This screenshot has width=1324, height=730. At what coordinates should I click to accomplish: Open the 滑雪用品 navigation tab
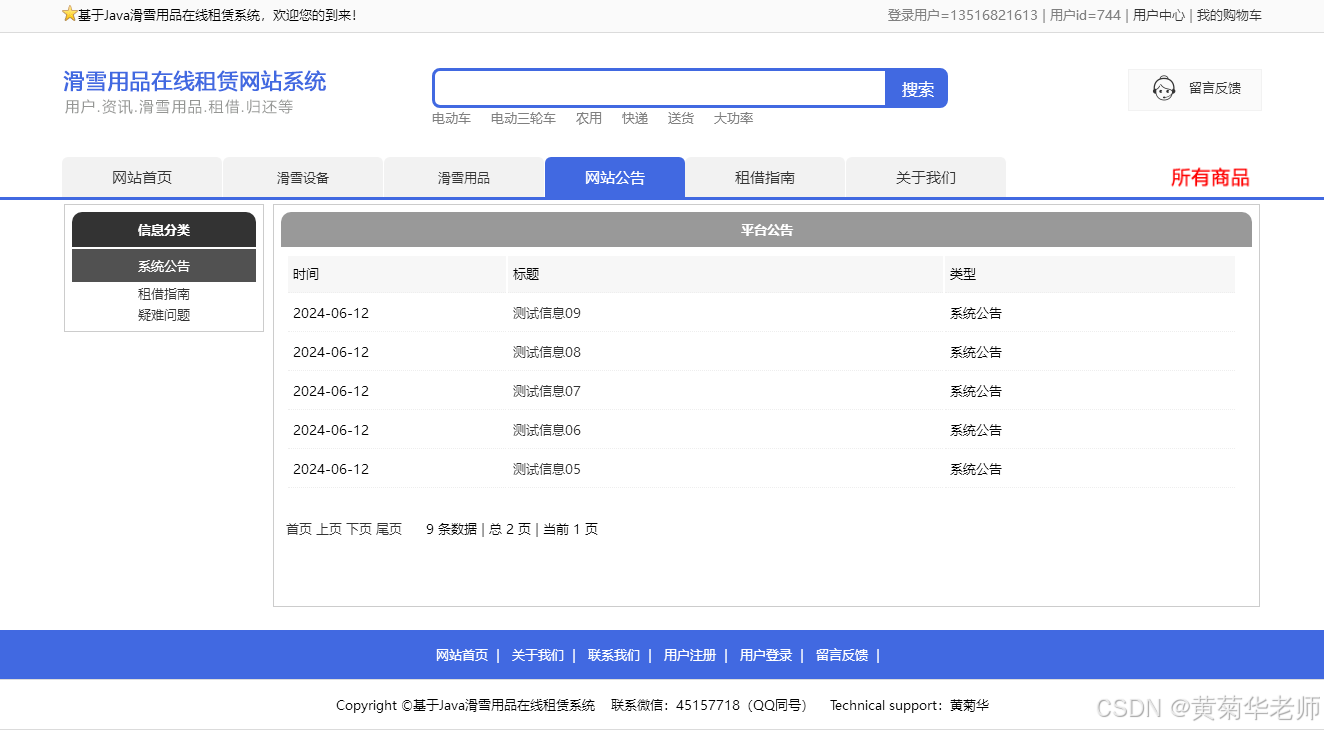pos(464,177)
